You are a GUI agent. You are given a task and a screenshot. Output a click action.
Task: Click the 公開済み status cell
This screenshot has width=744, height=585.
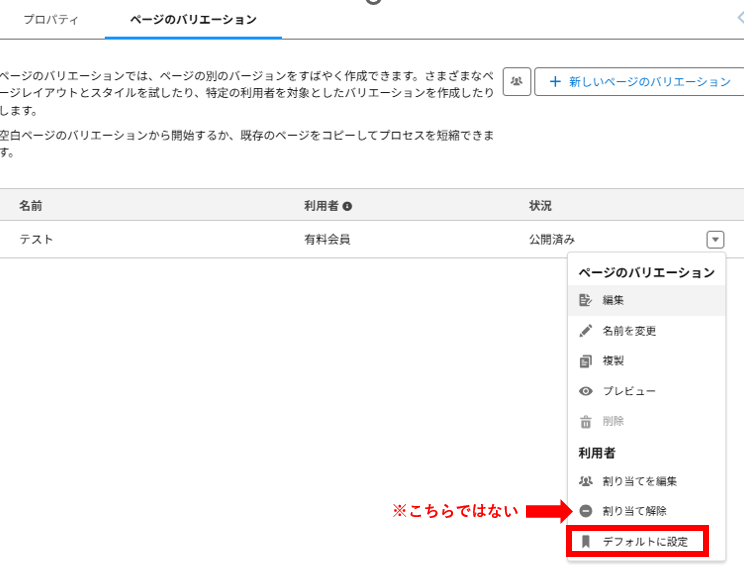552,240
